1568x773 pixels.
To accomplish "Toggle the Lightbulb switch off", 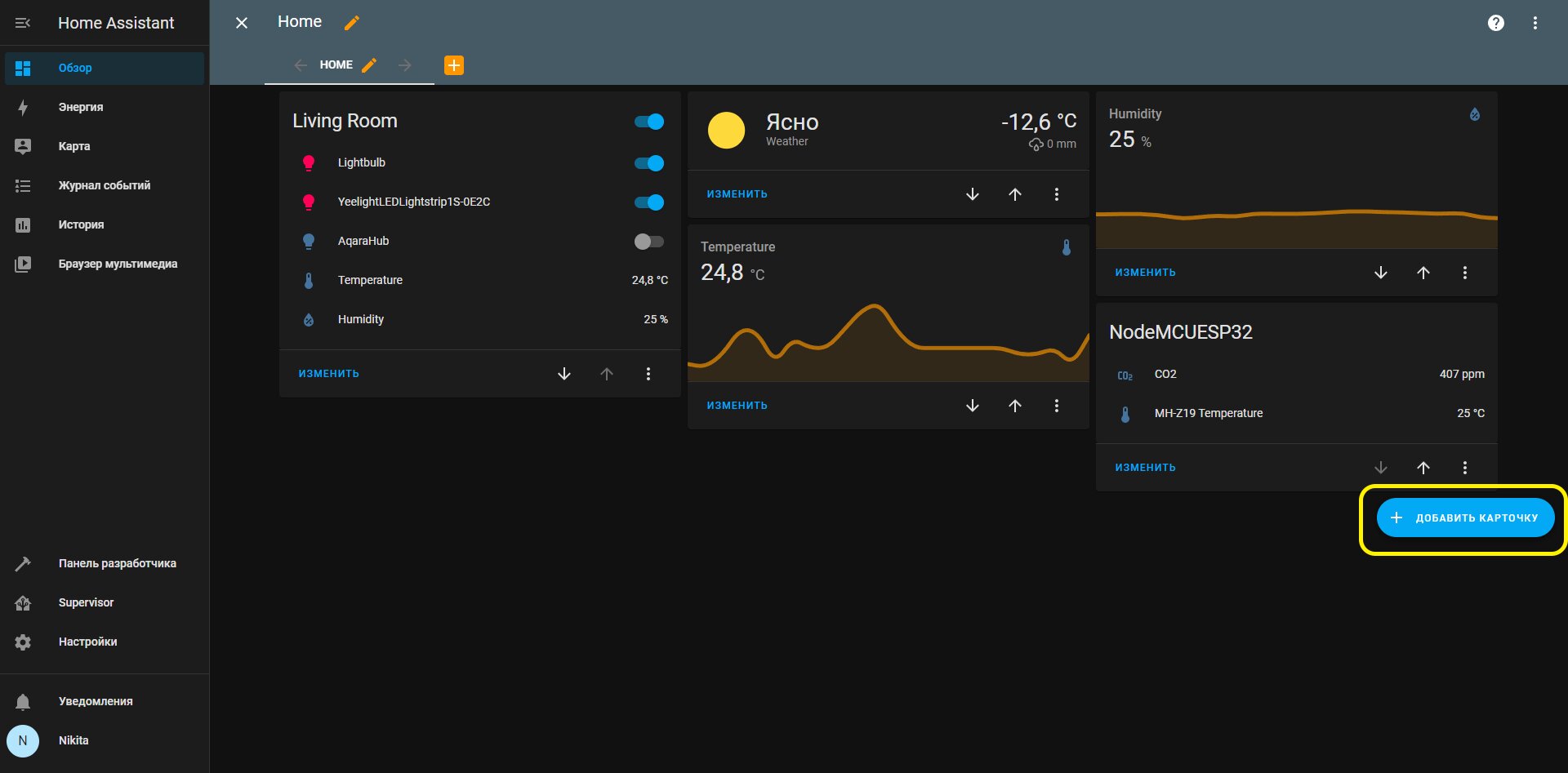I will pos(649,163).
